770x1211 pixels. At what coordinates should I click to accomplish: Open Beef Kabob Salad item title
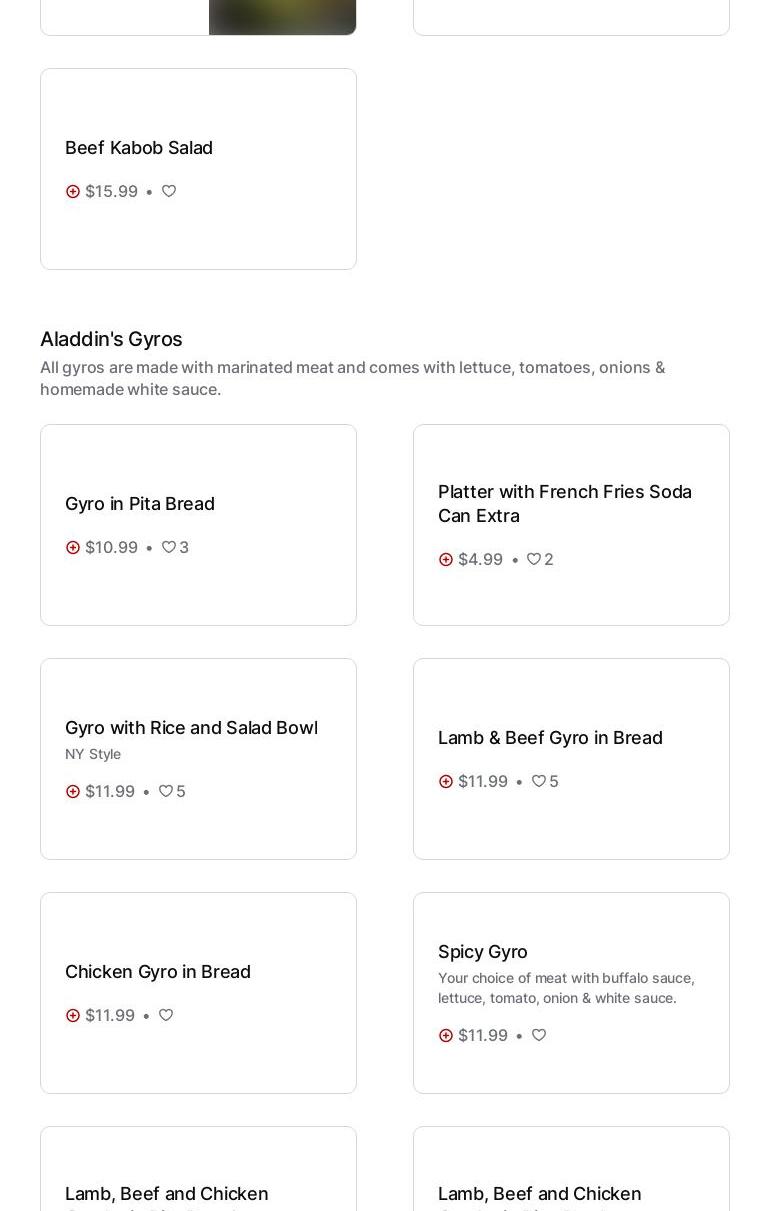[139, 148]
